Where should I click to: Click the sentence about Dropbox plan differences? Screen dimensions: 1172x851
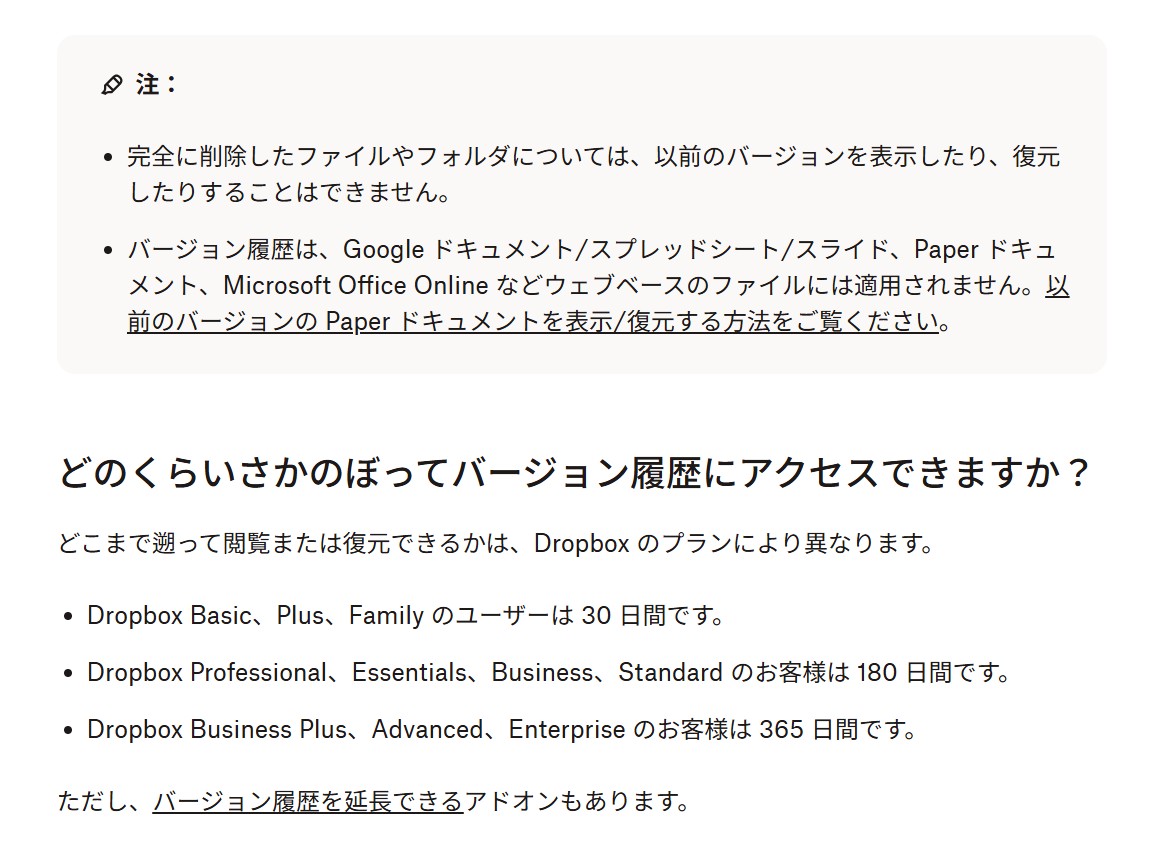coord(497,543)
